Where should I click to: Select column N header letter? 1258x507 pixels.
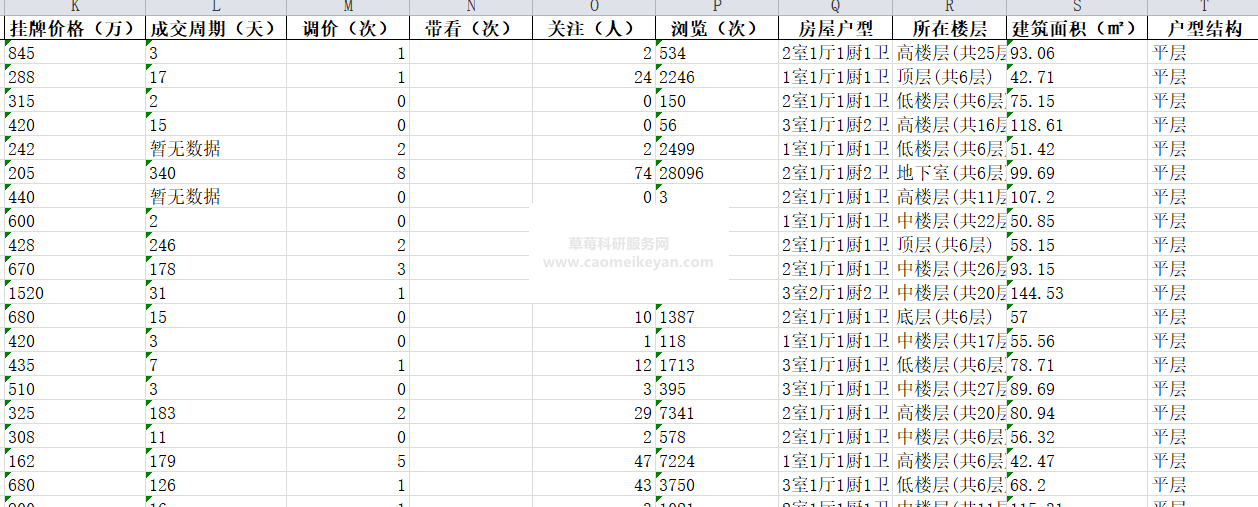[x=471, y=7]
